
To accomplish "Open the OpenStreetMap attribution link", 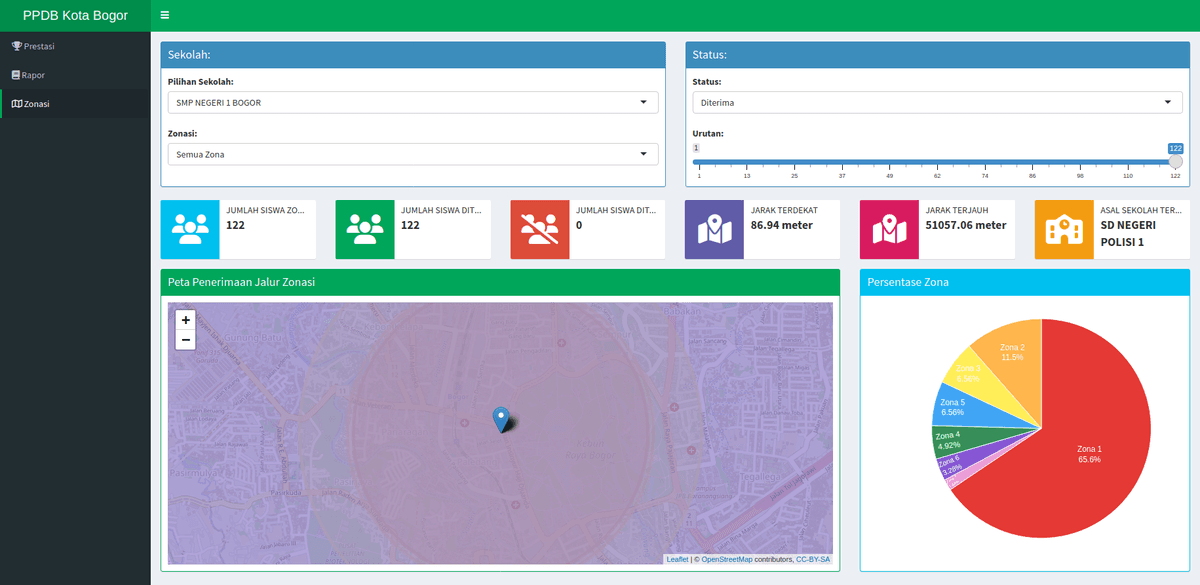I will [x=727, y=559].
